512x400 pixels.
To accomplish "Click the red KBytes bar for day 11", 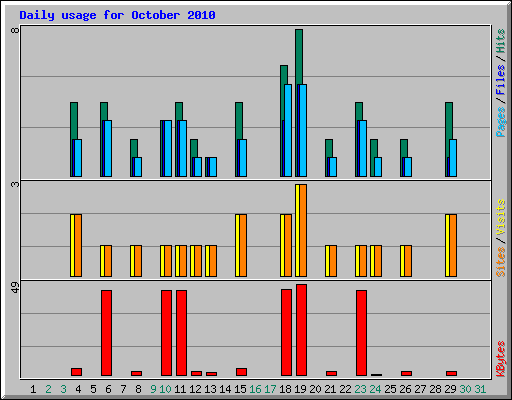I will 182,333.
